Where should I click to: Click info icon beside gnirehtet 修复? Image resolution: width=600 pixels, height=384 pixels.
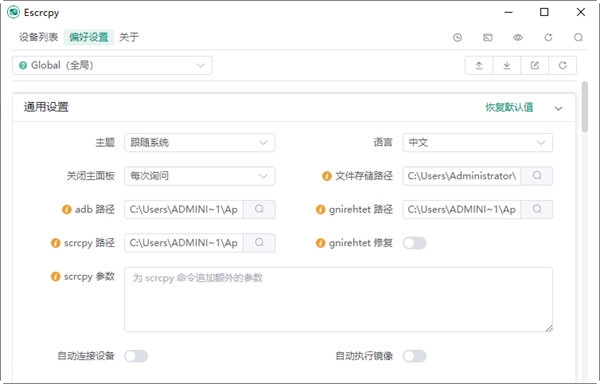coord(320,243)
